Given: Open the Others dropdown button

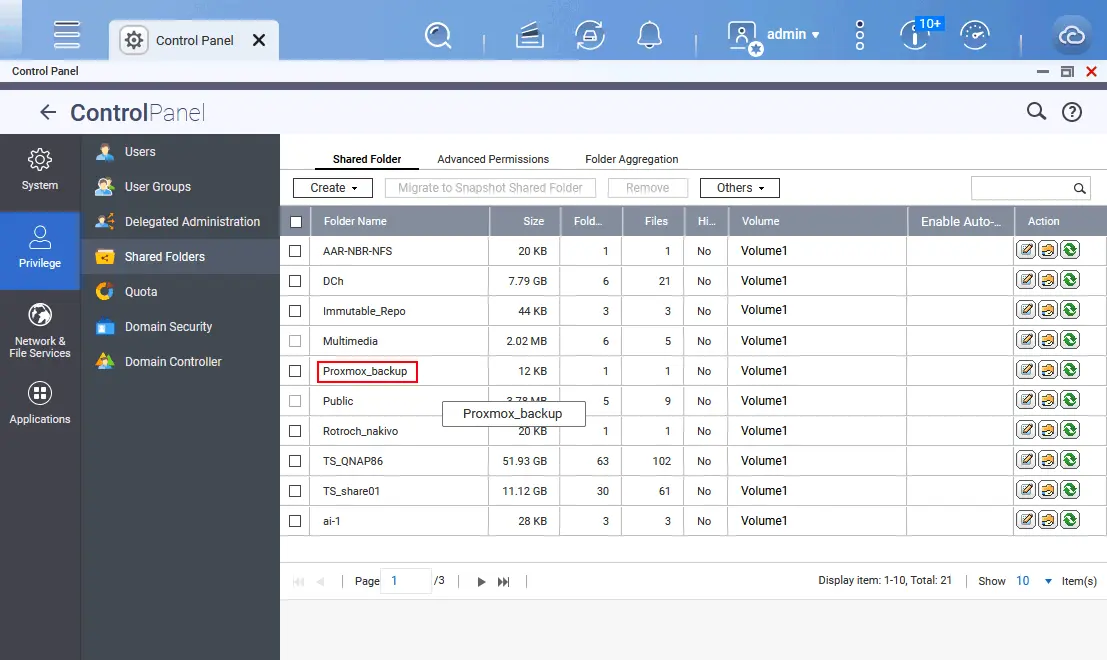Looking at the screenshot, I should click(740, 188).
